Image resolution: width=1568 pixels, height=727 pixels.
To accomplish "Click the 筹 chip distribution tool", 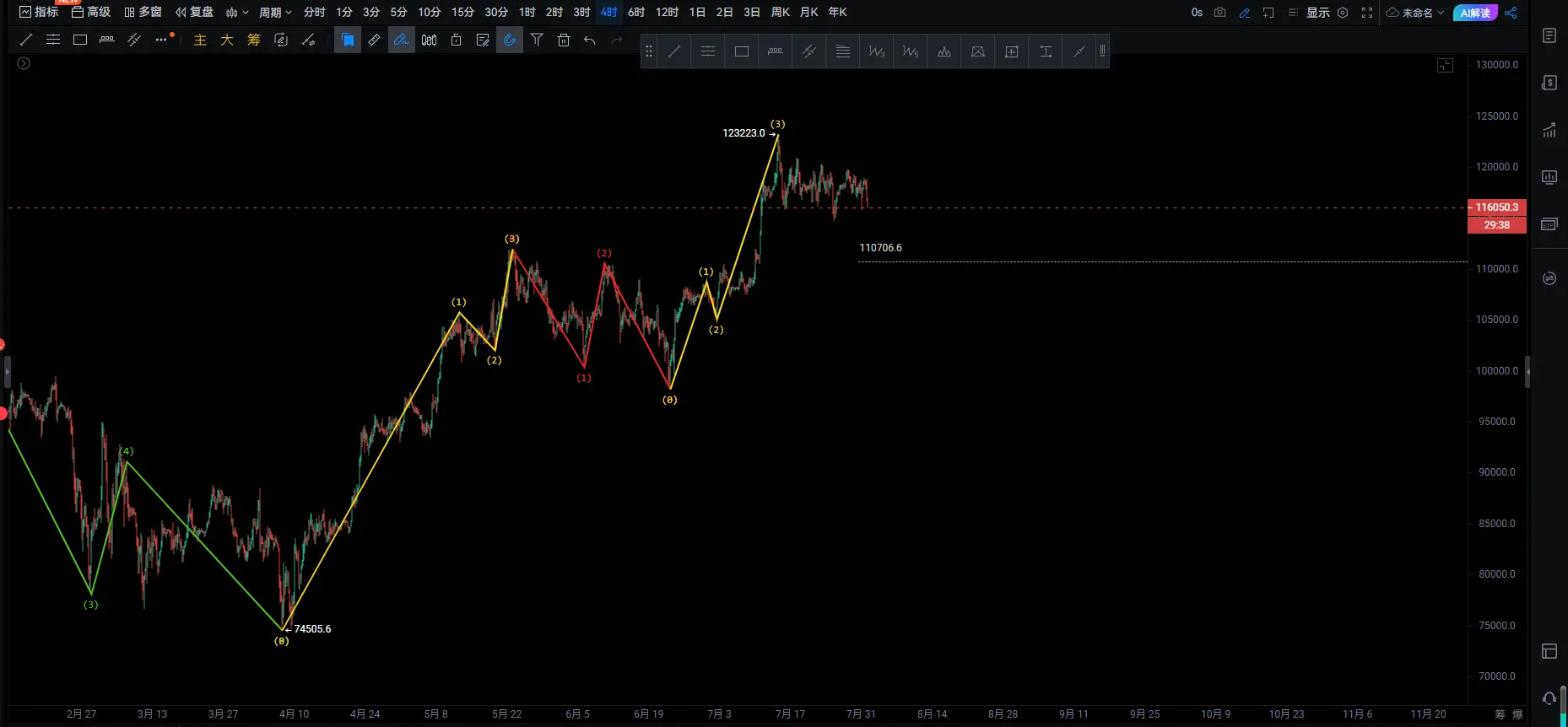I will point(254,40).
